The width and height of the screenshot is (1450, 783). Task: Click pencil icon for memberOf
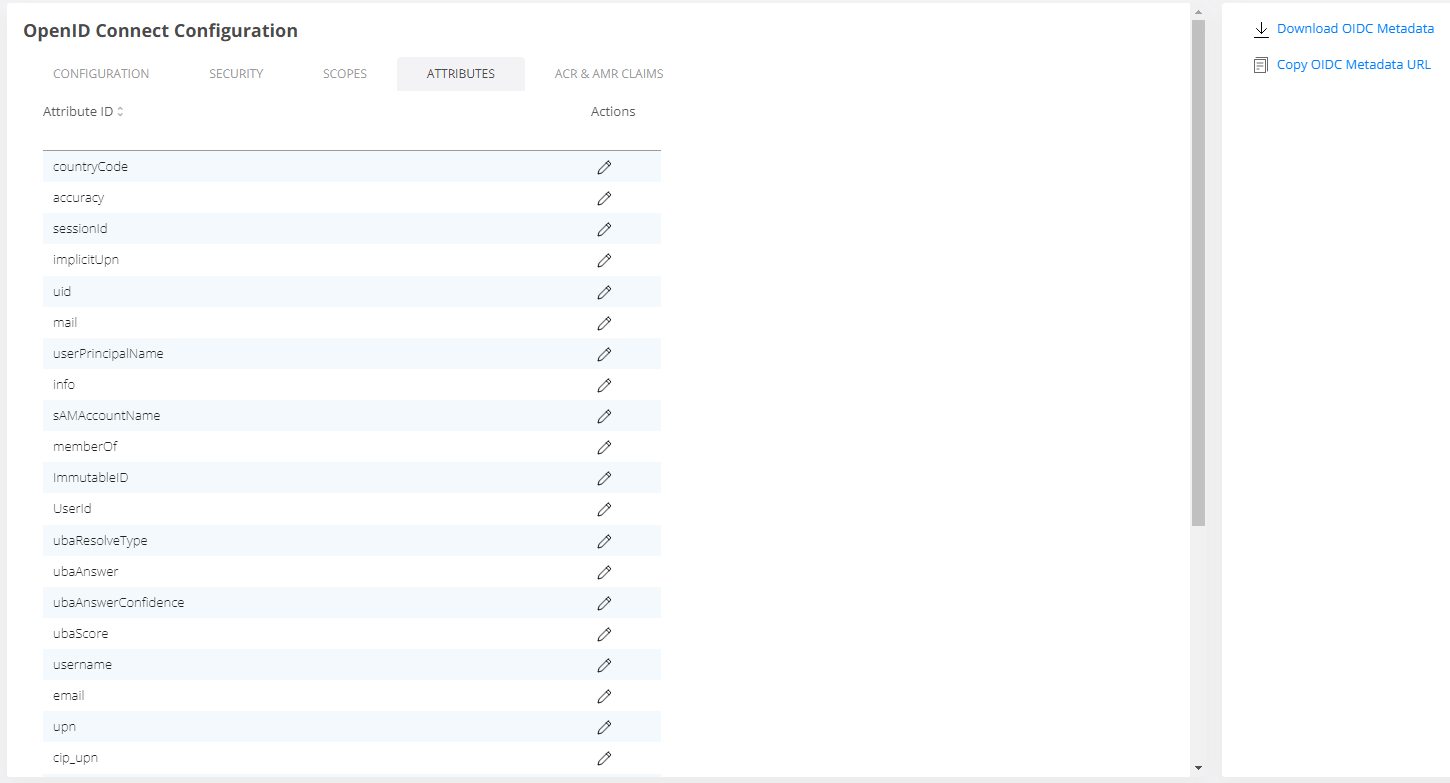(x=604, y=447)
